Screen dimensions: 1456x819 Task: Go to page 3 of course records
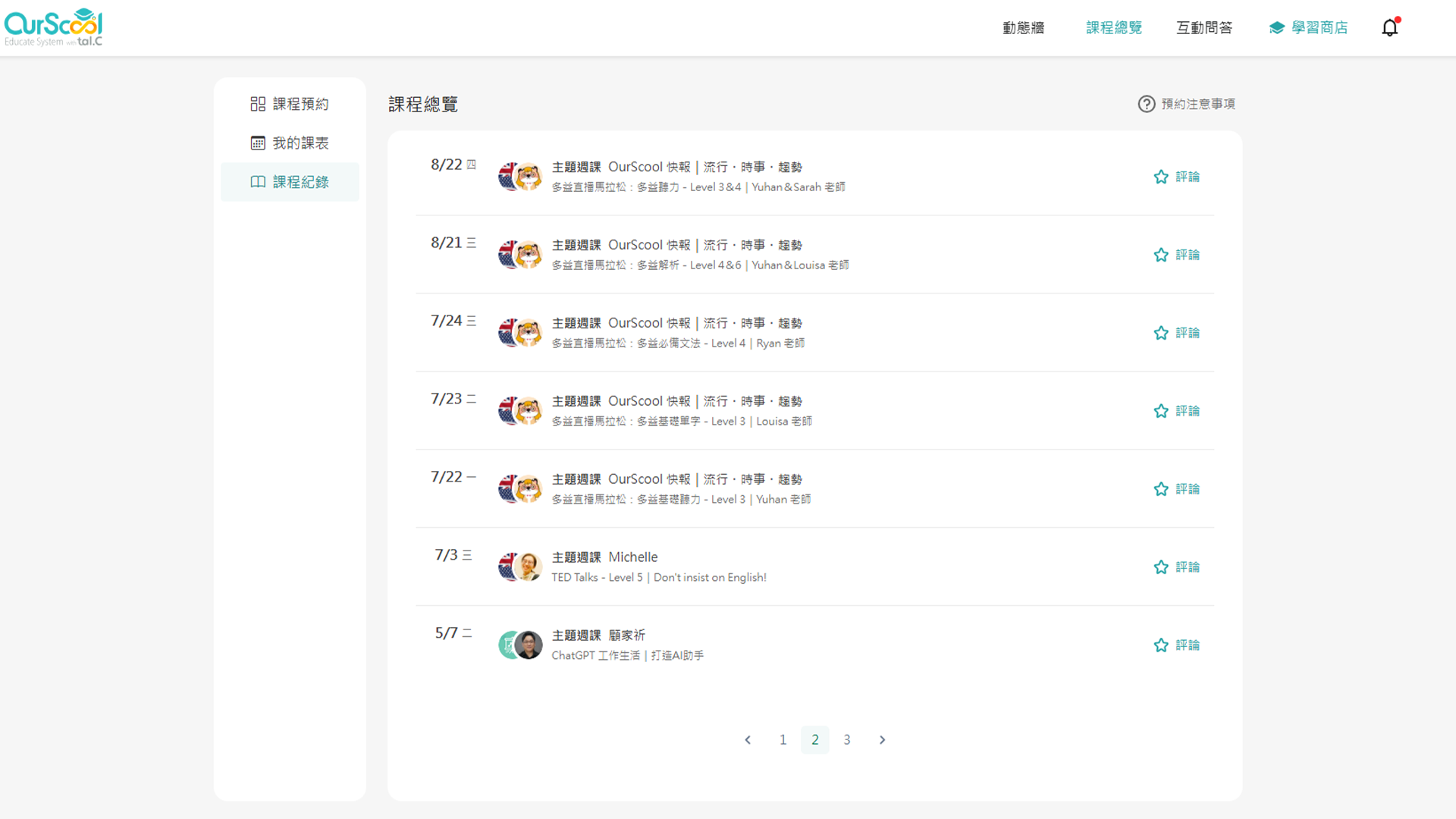(x=847, y=740)
